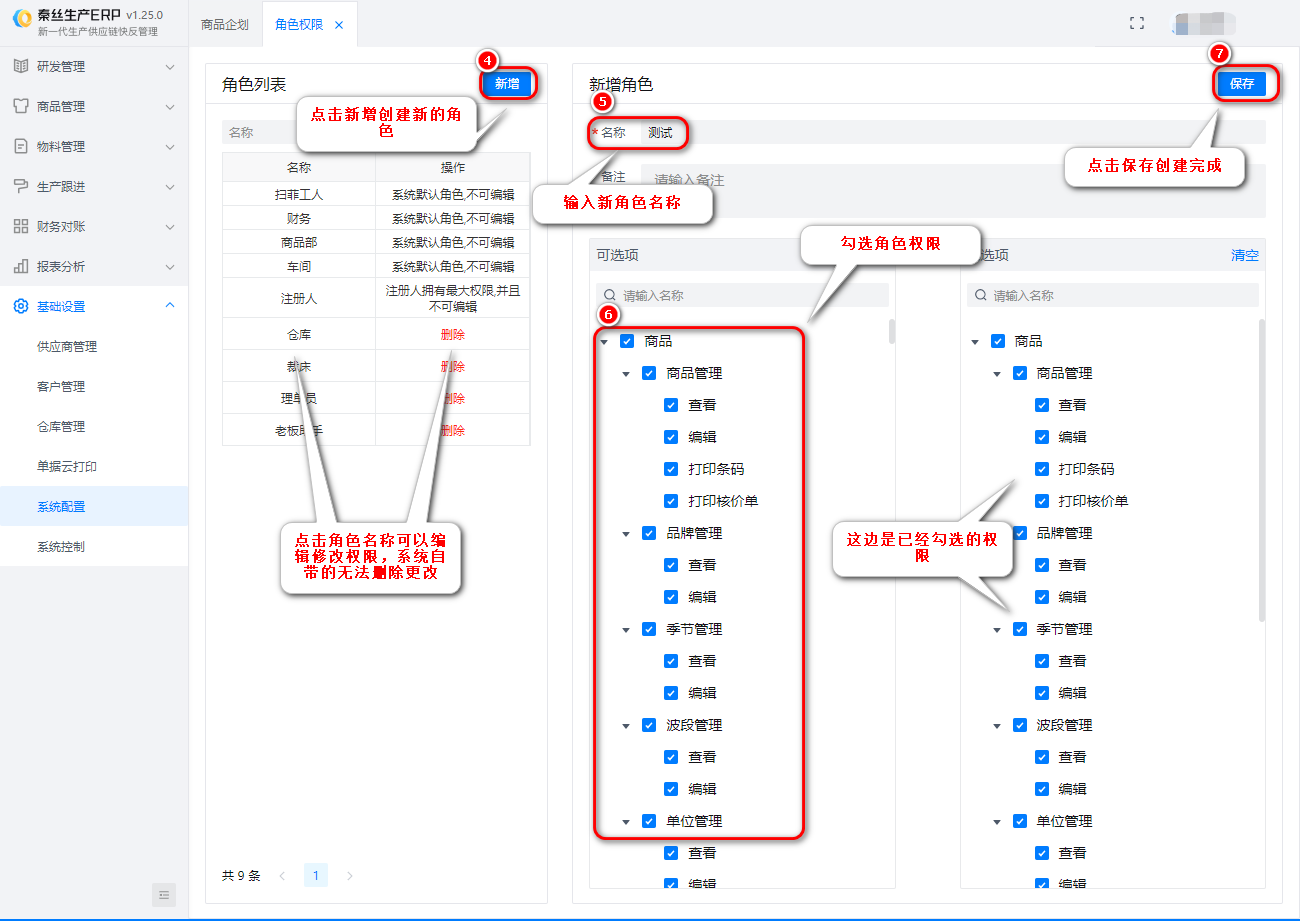1300x921 pixels.
Task: Toggle fullscreen mode icon in header
Action: pyautogui.click(x=1136, y=23)
